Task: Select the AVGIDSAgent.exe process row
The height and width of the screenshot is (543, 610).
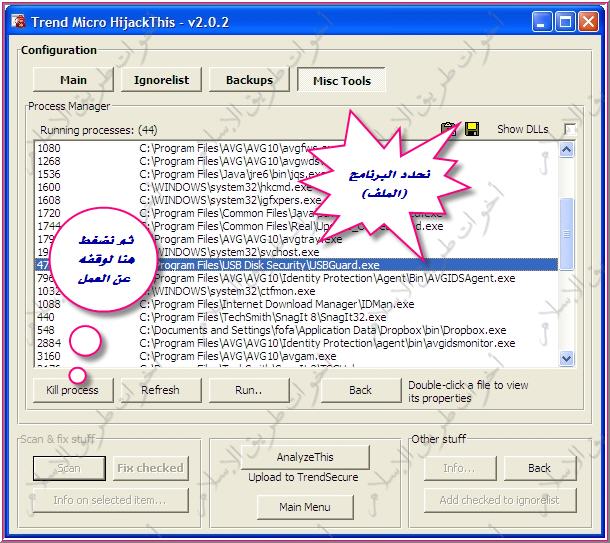Action: point(296,278)
